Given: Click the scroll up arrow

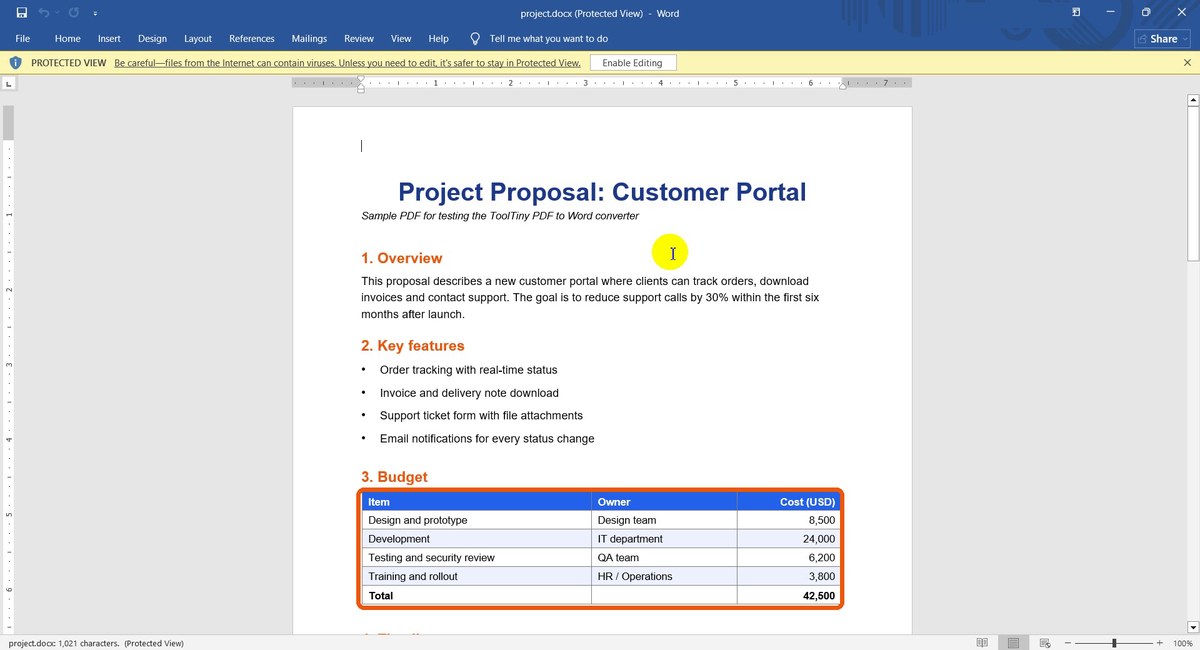Looking at the screenshot, I should 1192,100.
